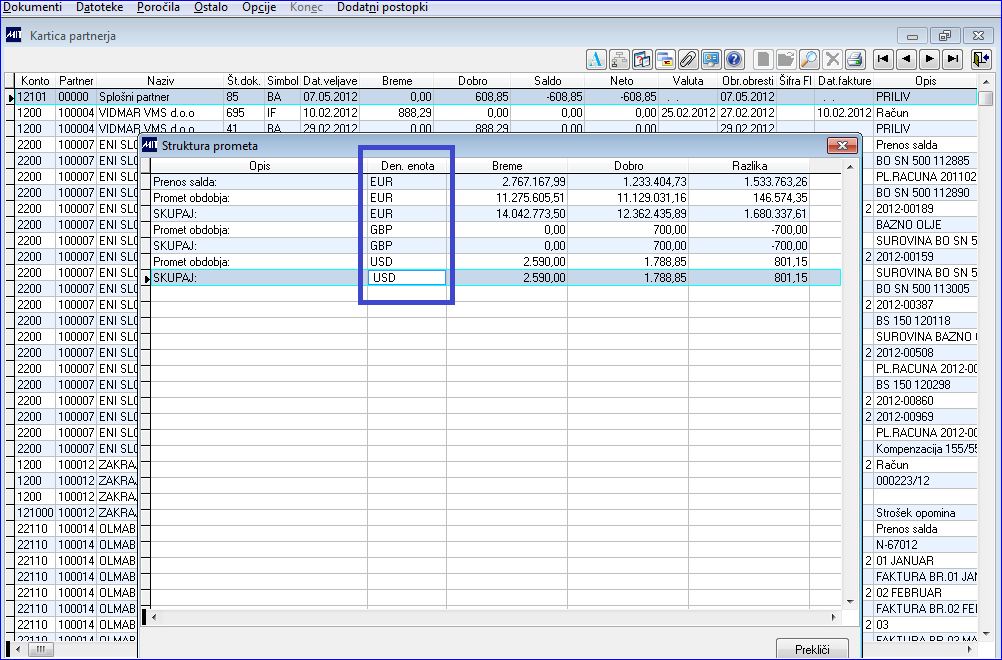
Task: Click the dialog vertical scrollbar down arrow
Action: coord(850,601)
